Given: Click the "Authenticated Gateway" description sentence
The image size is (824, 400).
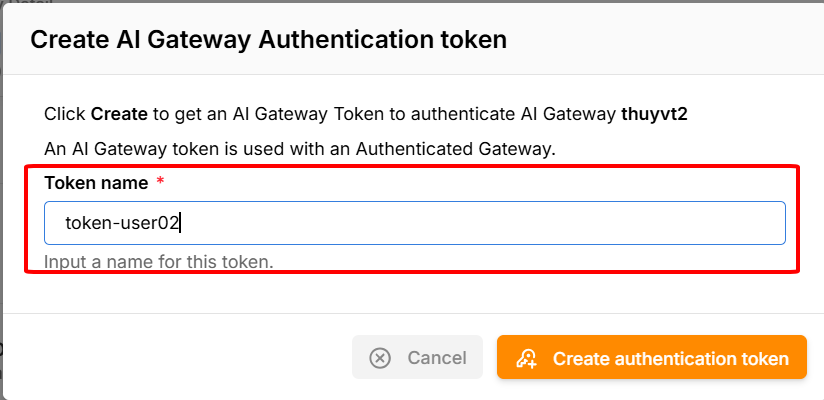Looking at the screenshot, I should coord(299,149).
